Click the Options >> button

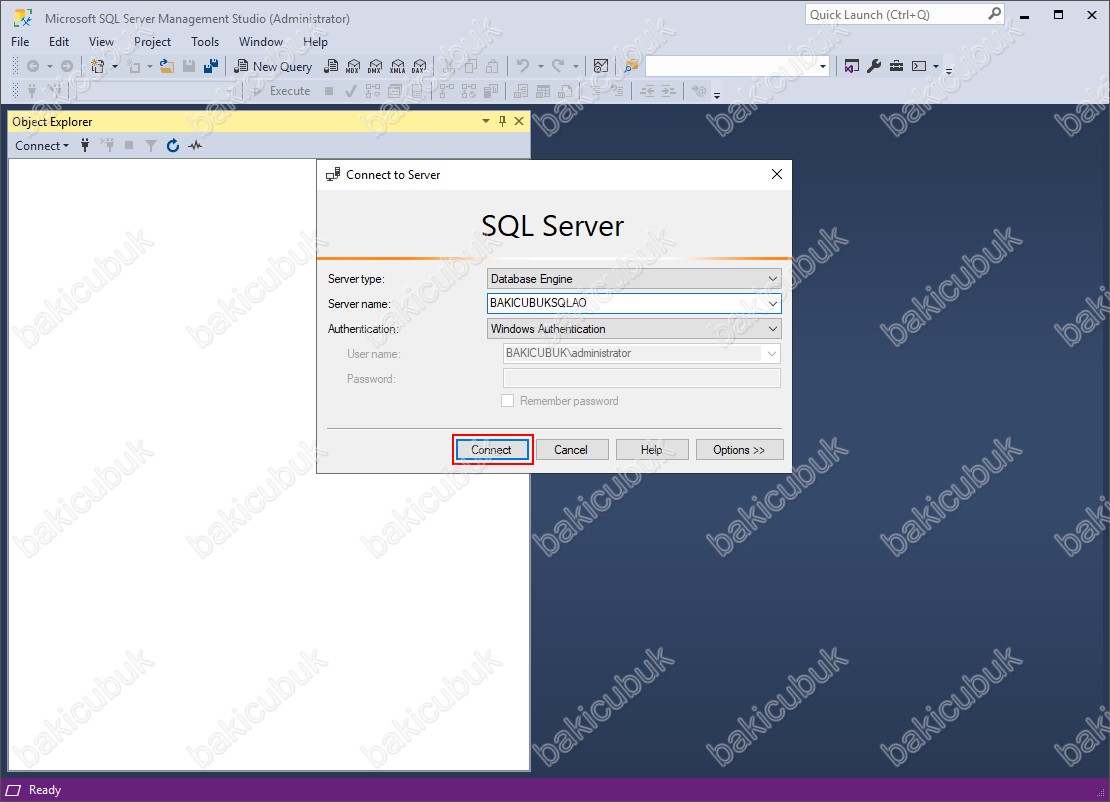(739, 450)
